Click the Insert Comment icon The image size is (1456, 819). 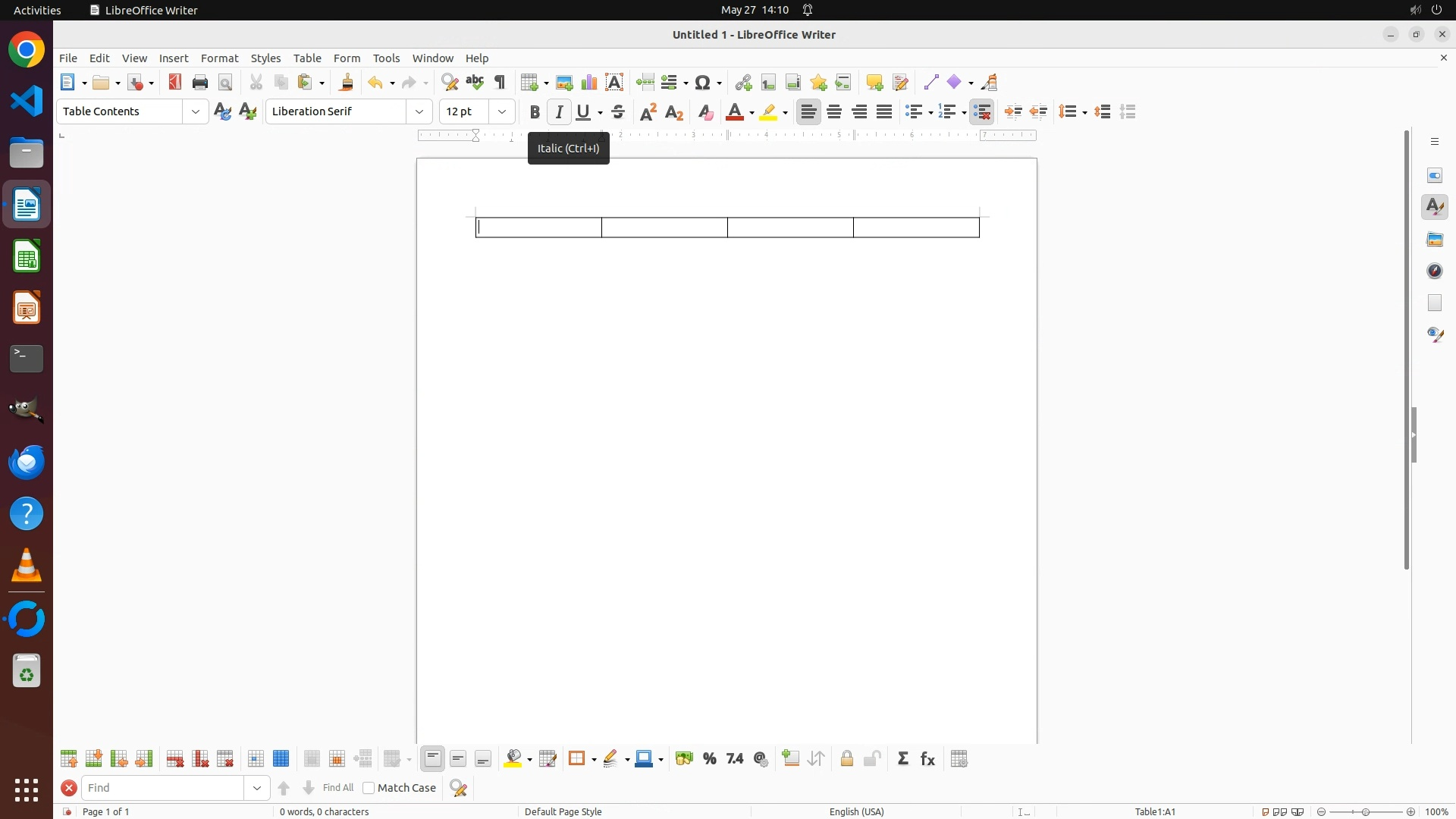pos(874,83)
